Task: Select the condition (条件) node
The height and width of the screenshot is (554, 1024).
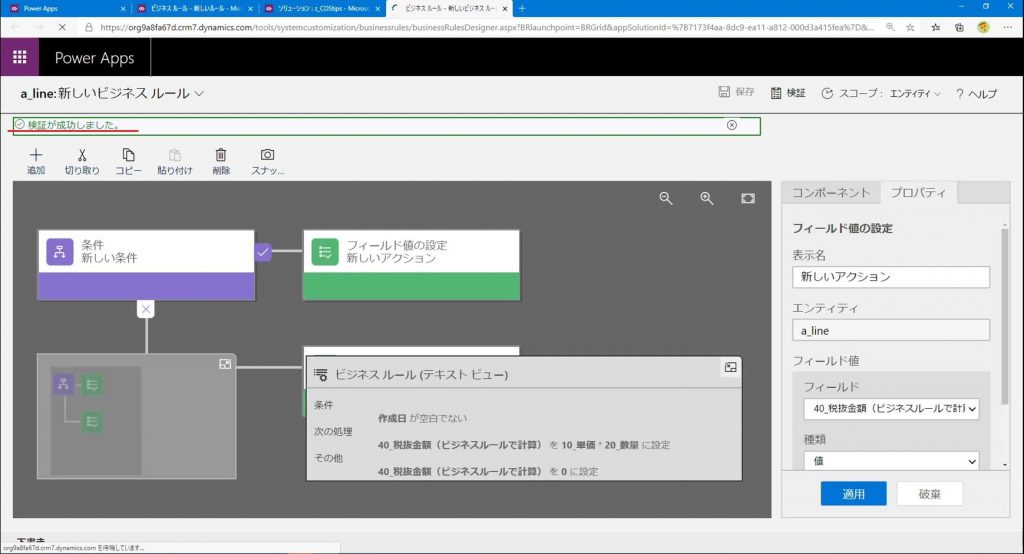Action: [146, 265]
